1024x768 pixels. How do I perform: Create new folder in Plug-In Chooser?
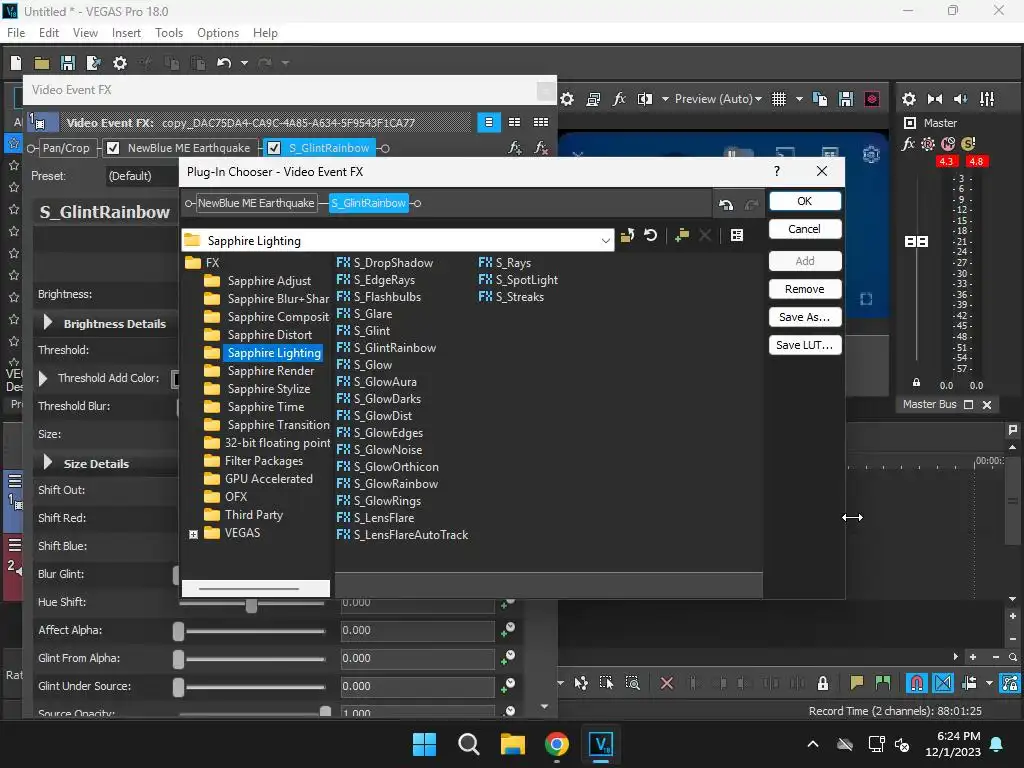(682, 235)
